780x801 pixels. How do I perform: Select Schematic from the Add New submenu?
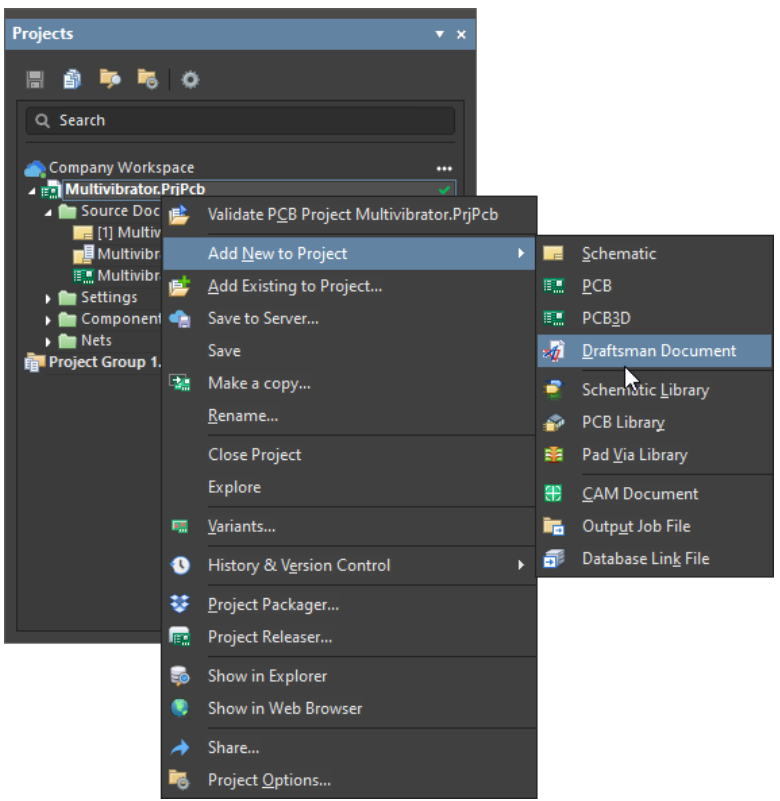(619, 254)
